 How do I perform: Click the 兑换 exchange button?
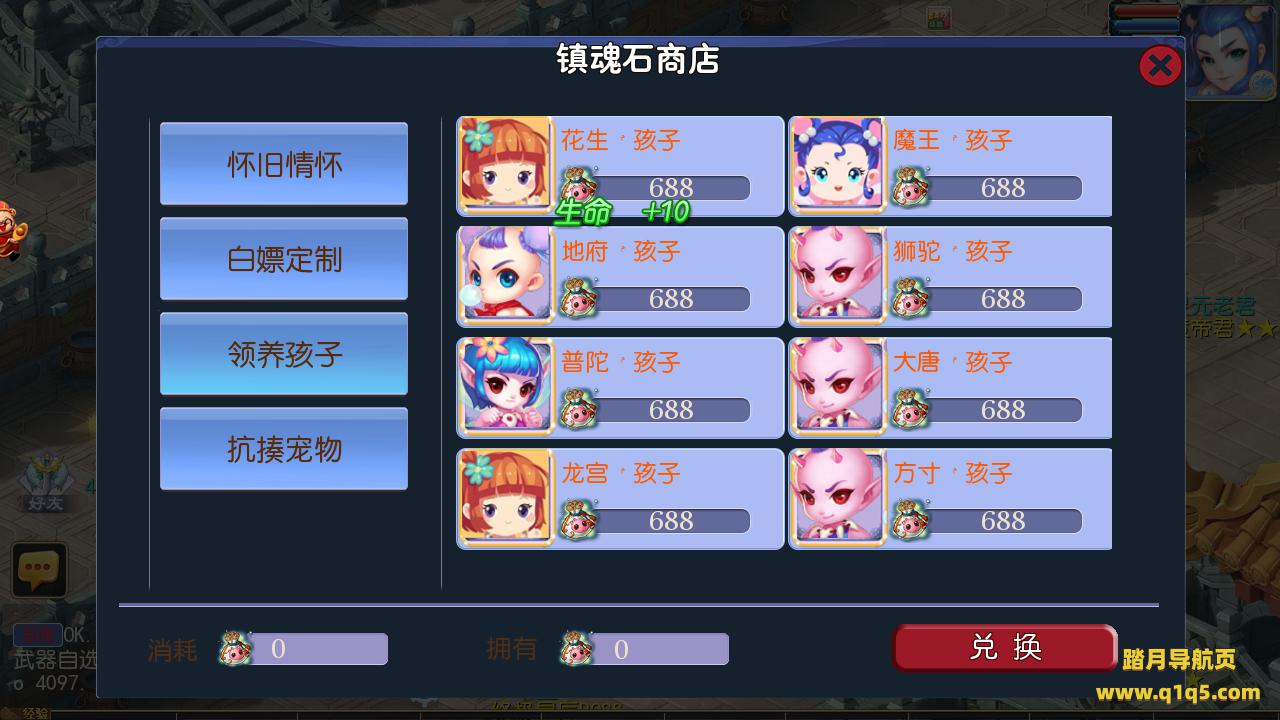(1005, 648)
